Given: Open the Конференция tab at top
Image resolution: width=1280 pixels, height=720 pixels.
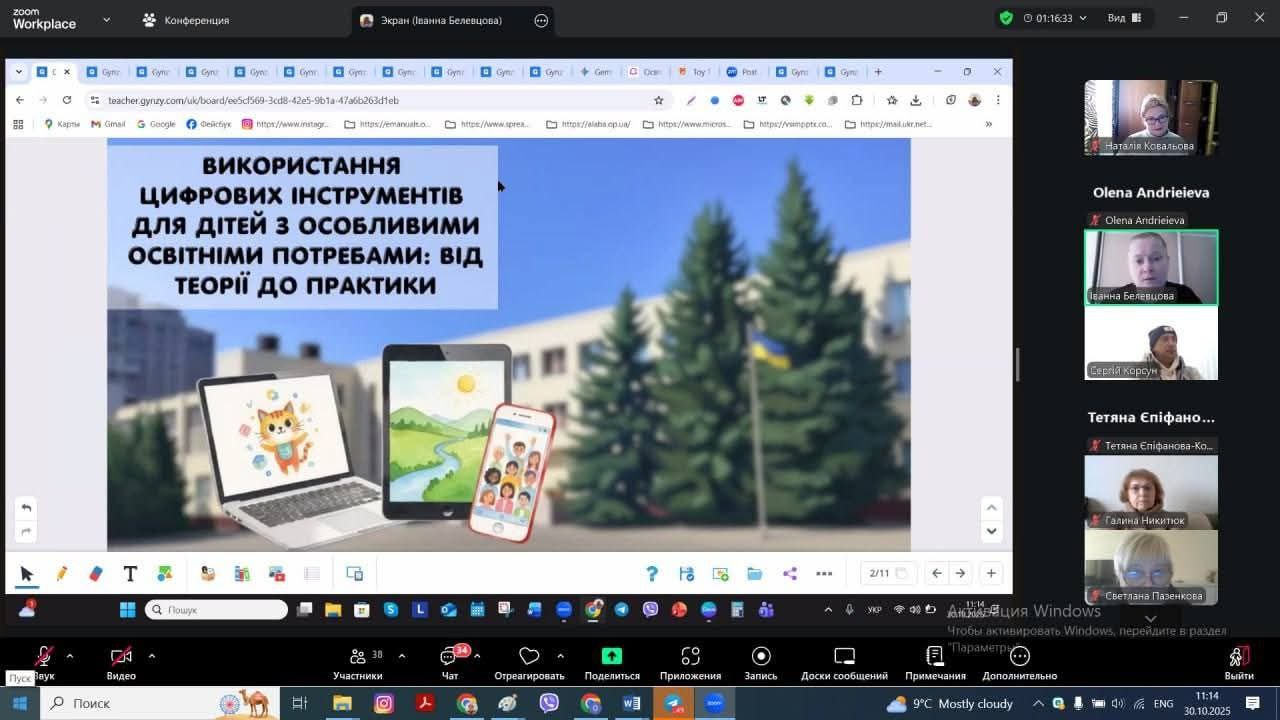Looking at the screenshot, I should pyautogui.click(x=186, y=20).
